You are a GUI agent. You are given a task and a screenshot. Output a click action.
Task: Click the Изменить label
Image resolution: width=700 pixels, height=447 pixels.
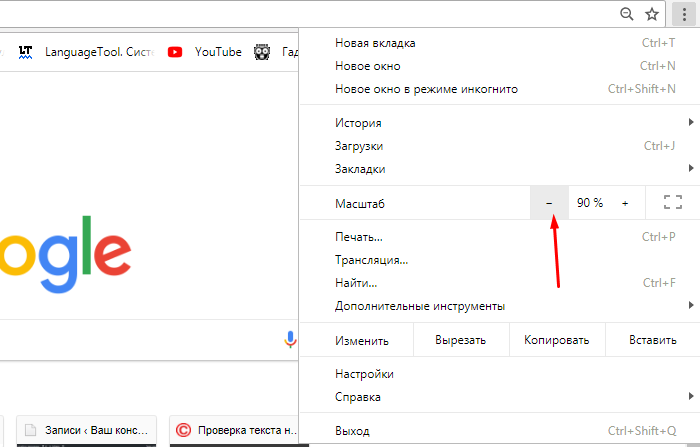point(362,341)
